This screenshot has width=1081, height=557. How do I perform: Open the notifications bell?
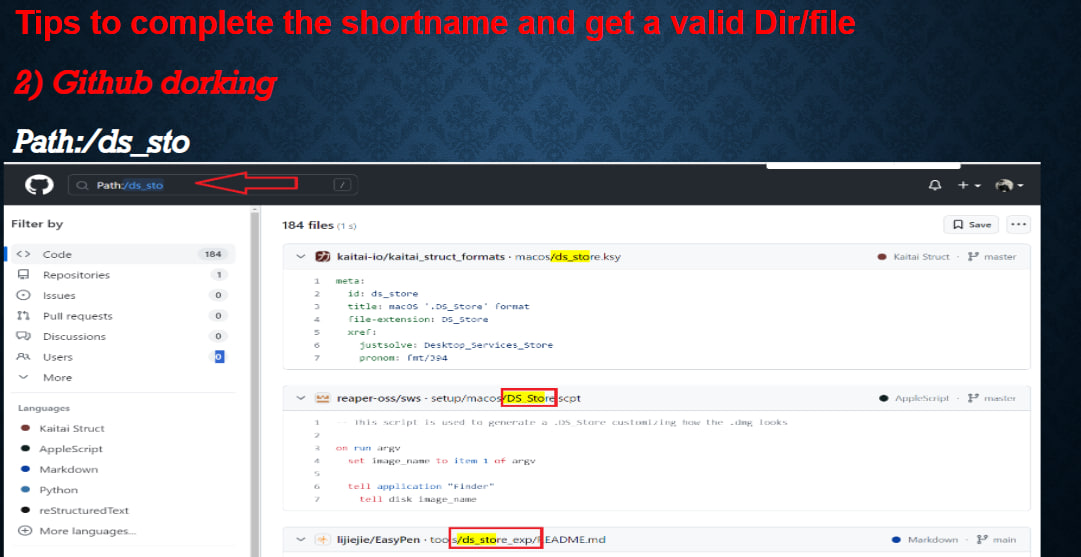click(936, 185)
